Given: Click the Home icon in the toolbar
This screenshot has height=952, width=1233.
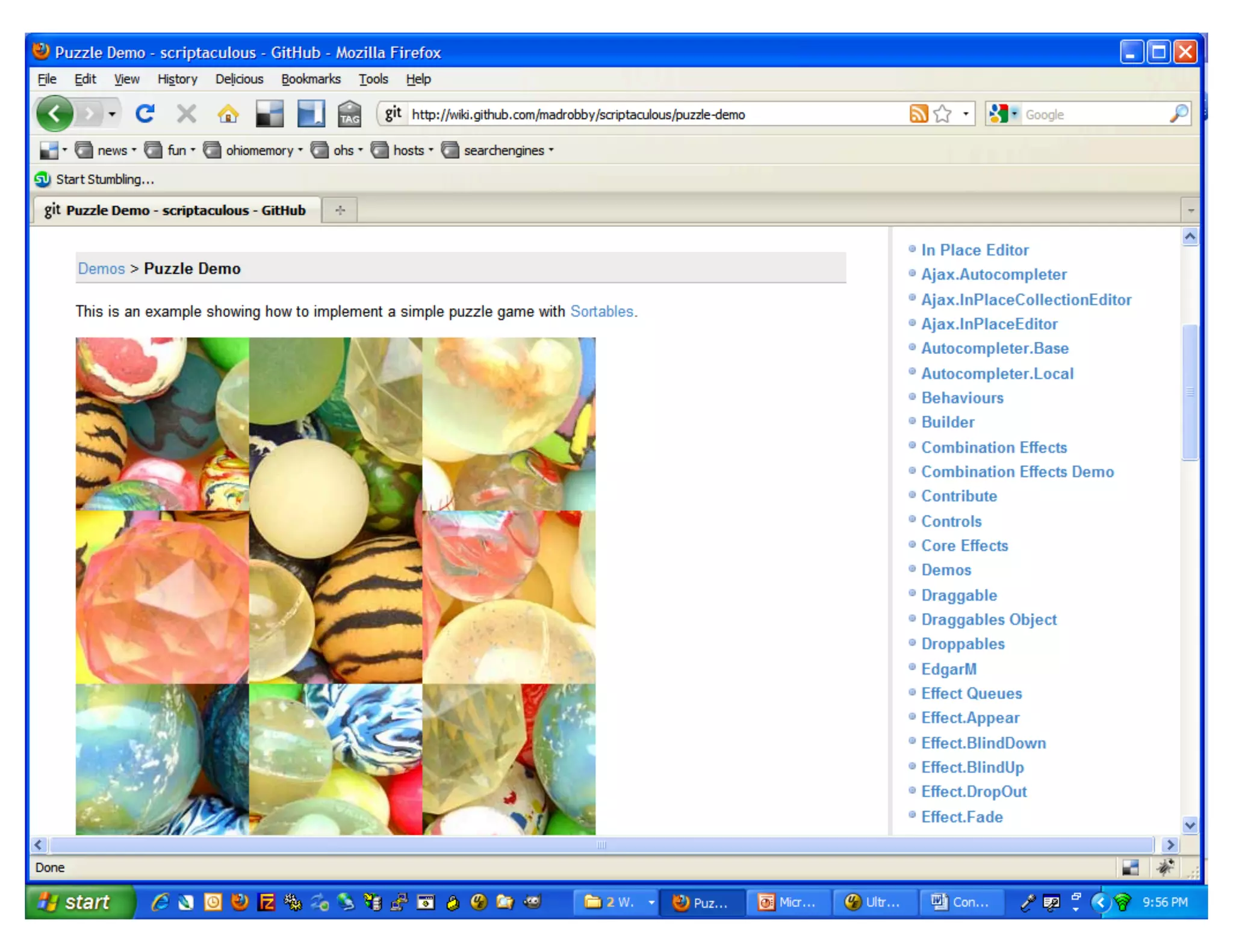Looking at the screenshot, I should 228,114.
